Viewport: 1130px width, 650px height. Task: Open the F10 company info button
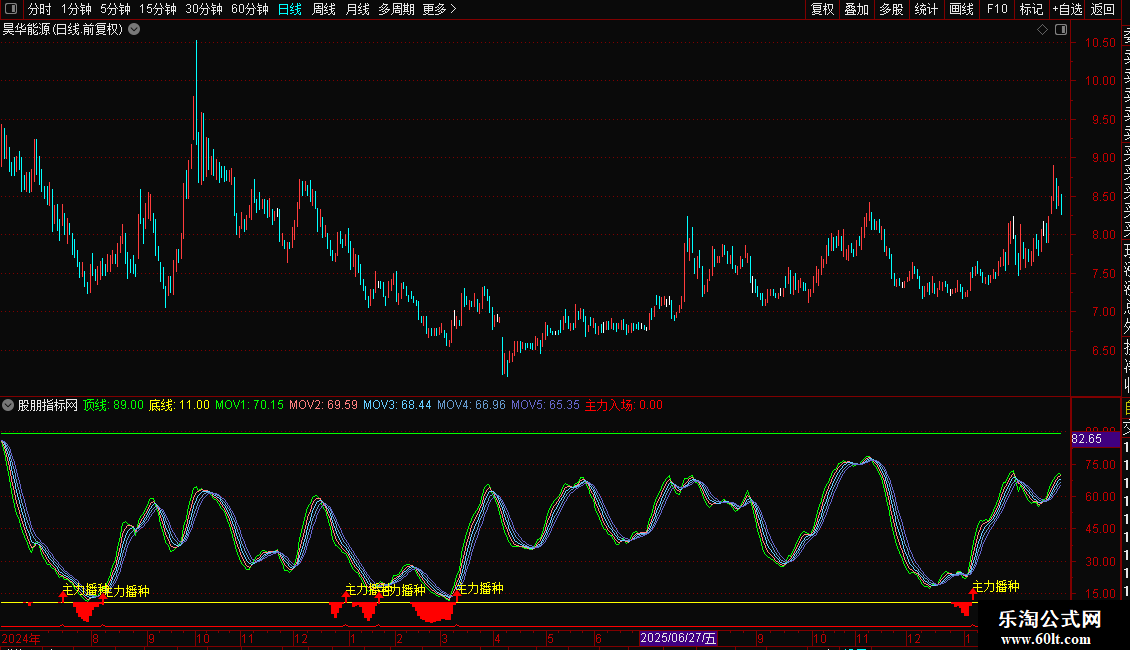(997, 9)
